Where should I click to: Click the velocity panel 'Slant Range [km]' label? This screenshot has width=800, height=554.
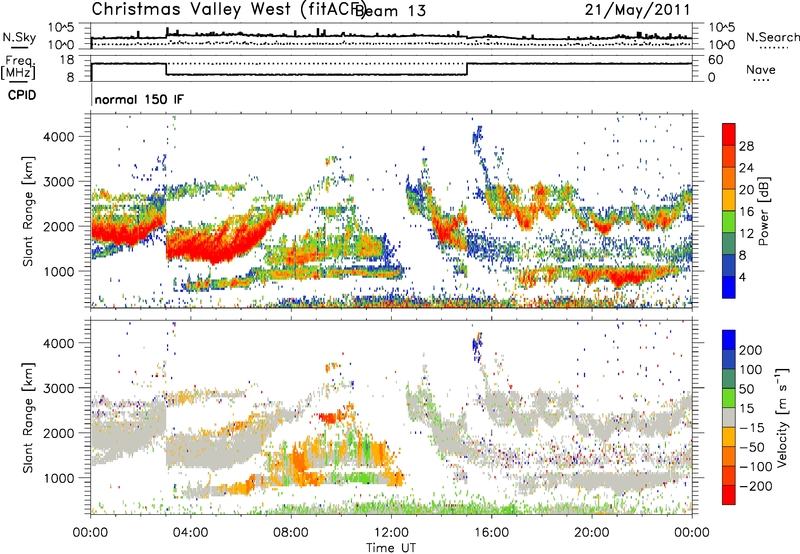point(28,417)
